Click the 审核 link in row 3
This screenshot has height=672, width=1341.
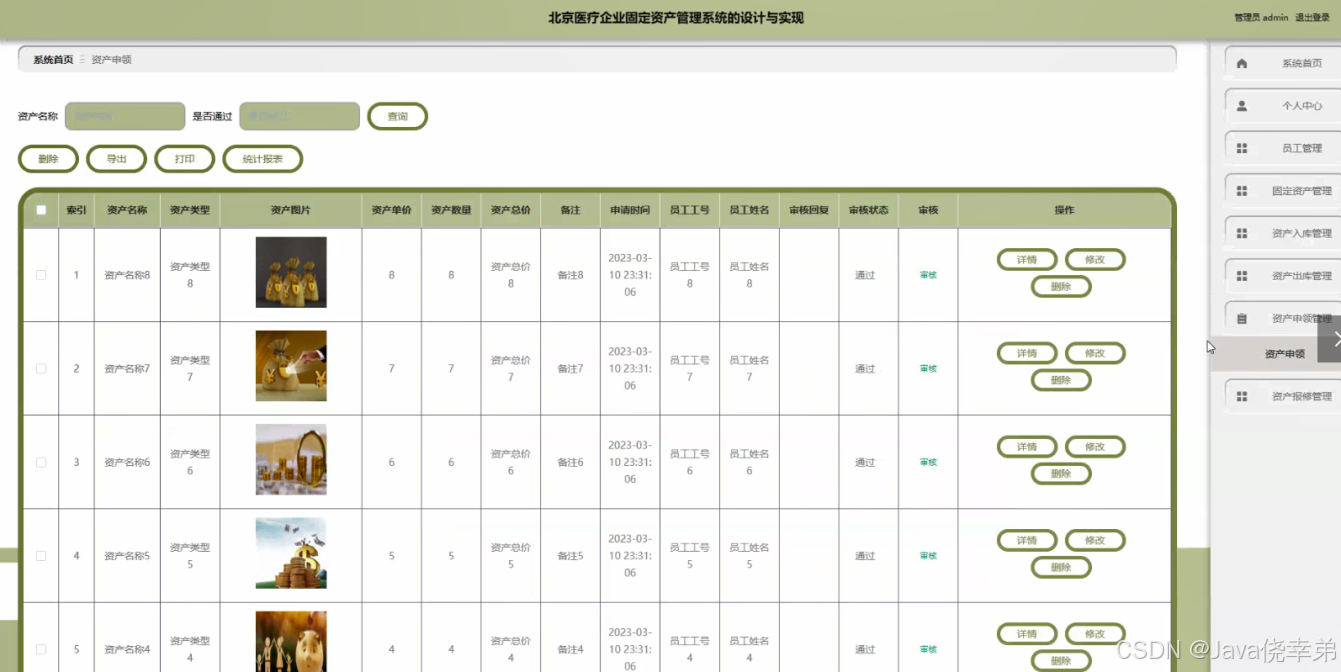tap(928, 462)
